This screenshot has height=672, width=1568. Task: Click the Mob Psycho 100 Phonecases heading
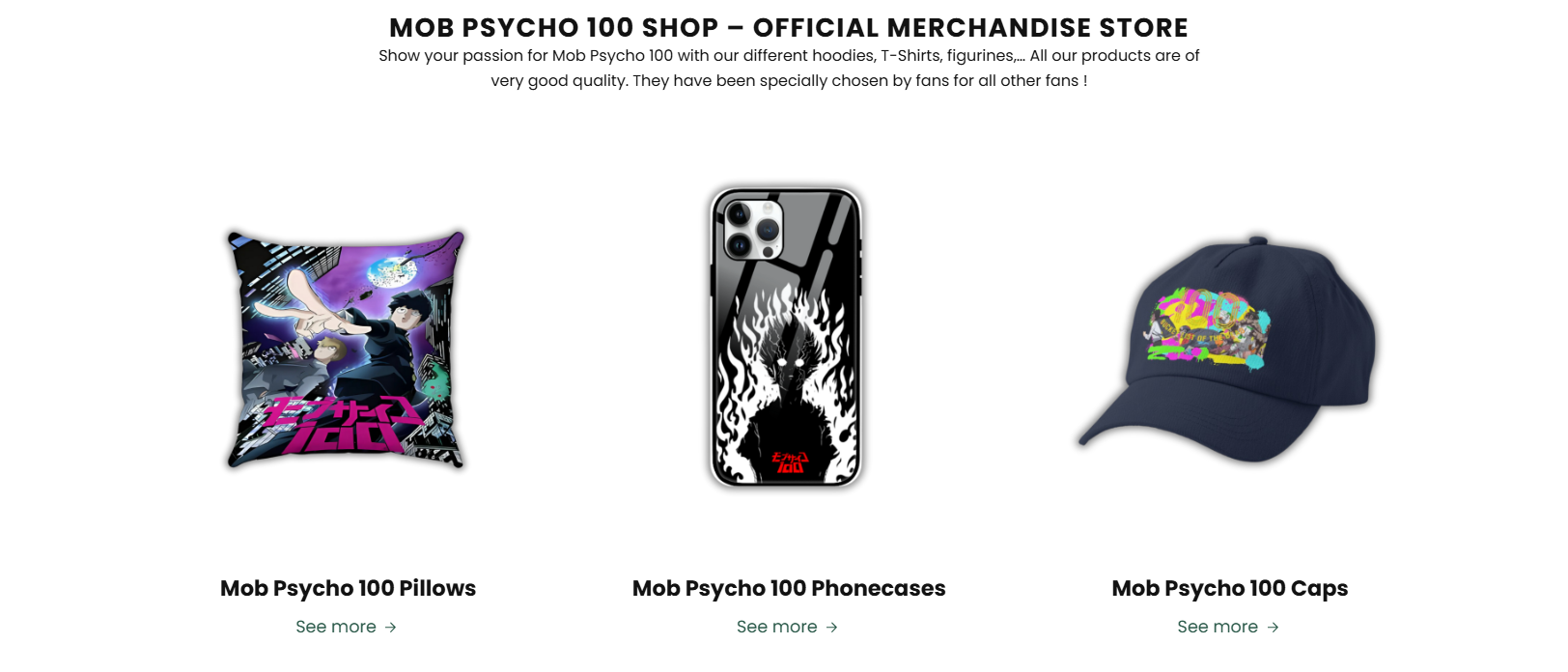(789, 588)
